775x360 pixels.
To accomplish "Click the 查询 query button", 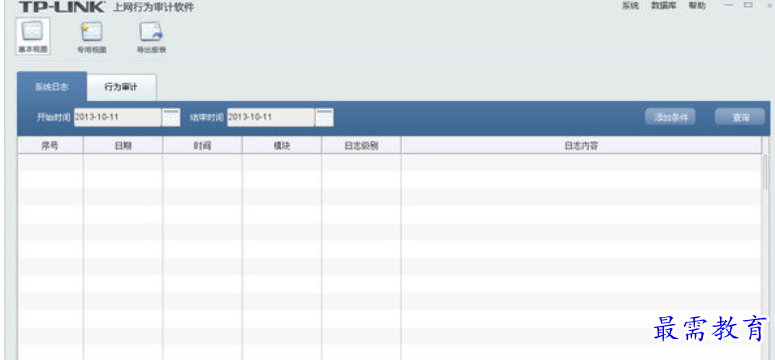I will coord(740,117).
